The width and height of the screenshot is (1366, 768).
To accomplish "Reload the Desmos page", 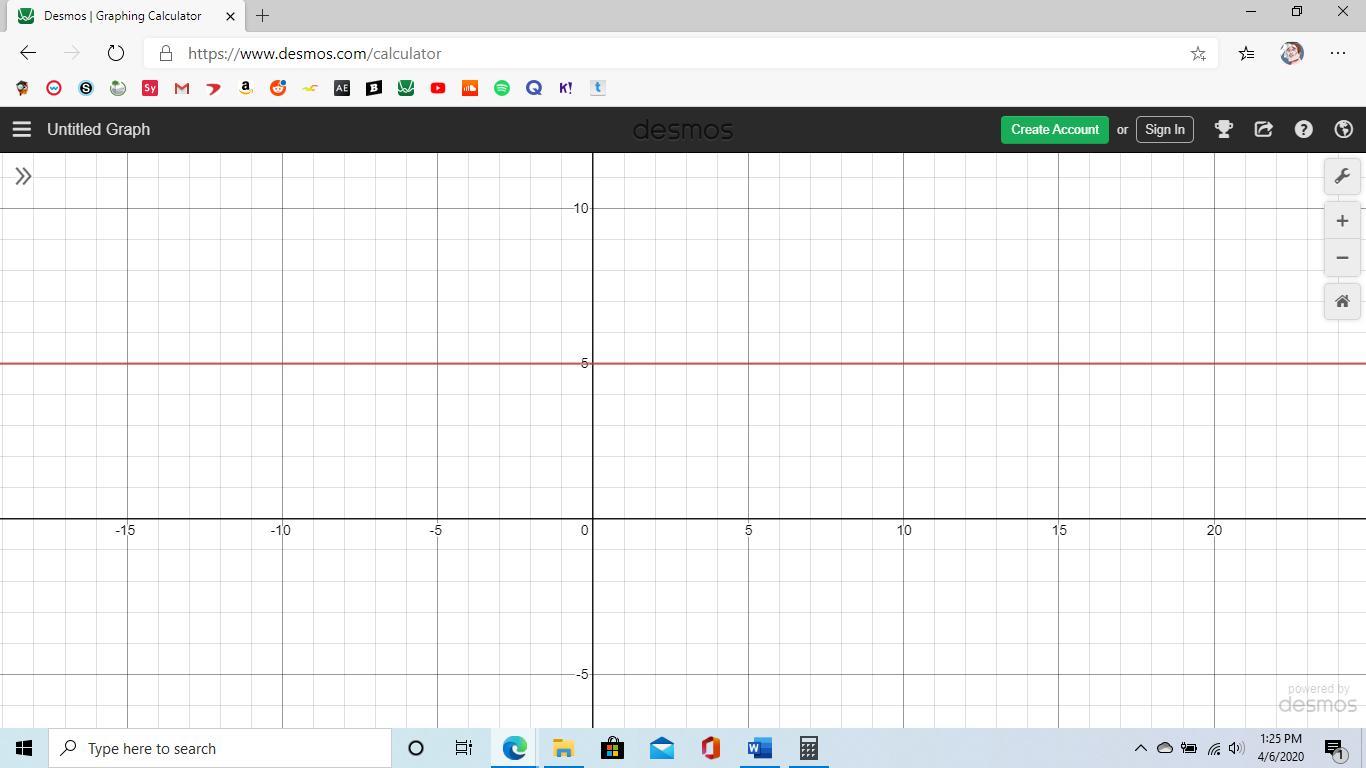I will tap(115, 53).
